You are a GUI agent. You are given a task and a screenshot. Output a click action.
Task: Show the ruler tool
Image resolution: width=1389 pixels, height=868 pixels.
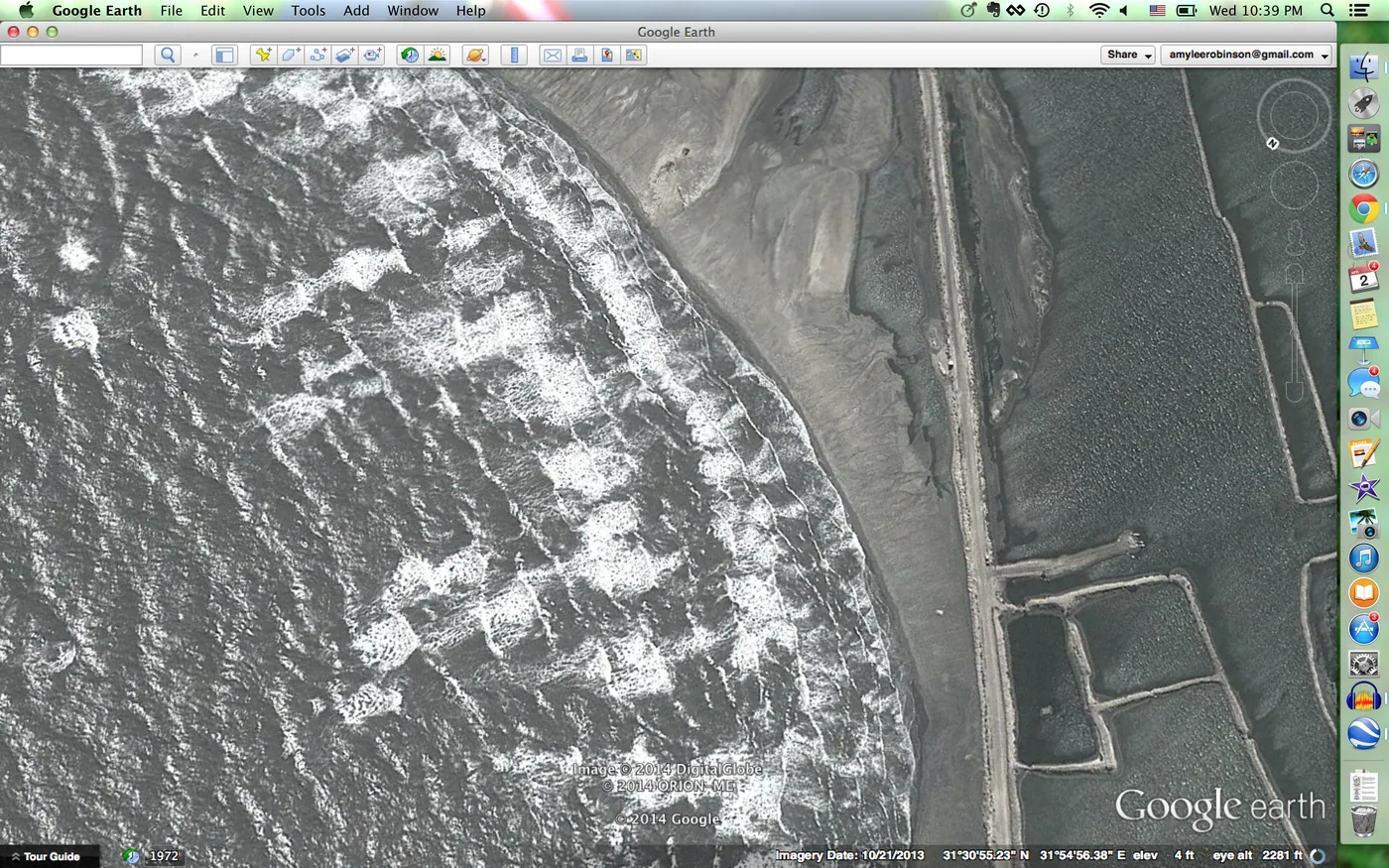tap(514, 55)
